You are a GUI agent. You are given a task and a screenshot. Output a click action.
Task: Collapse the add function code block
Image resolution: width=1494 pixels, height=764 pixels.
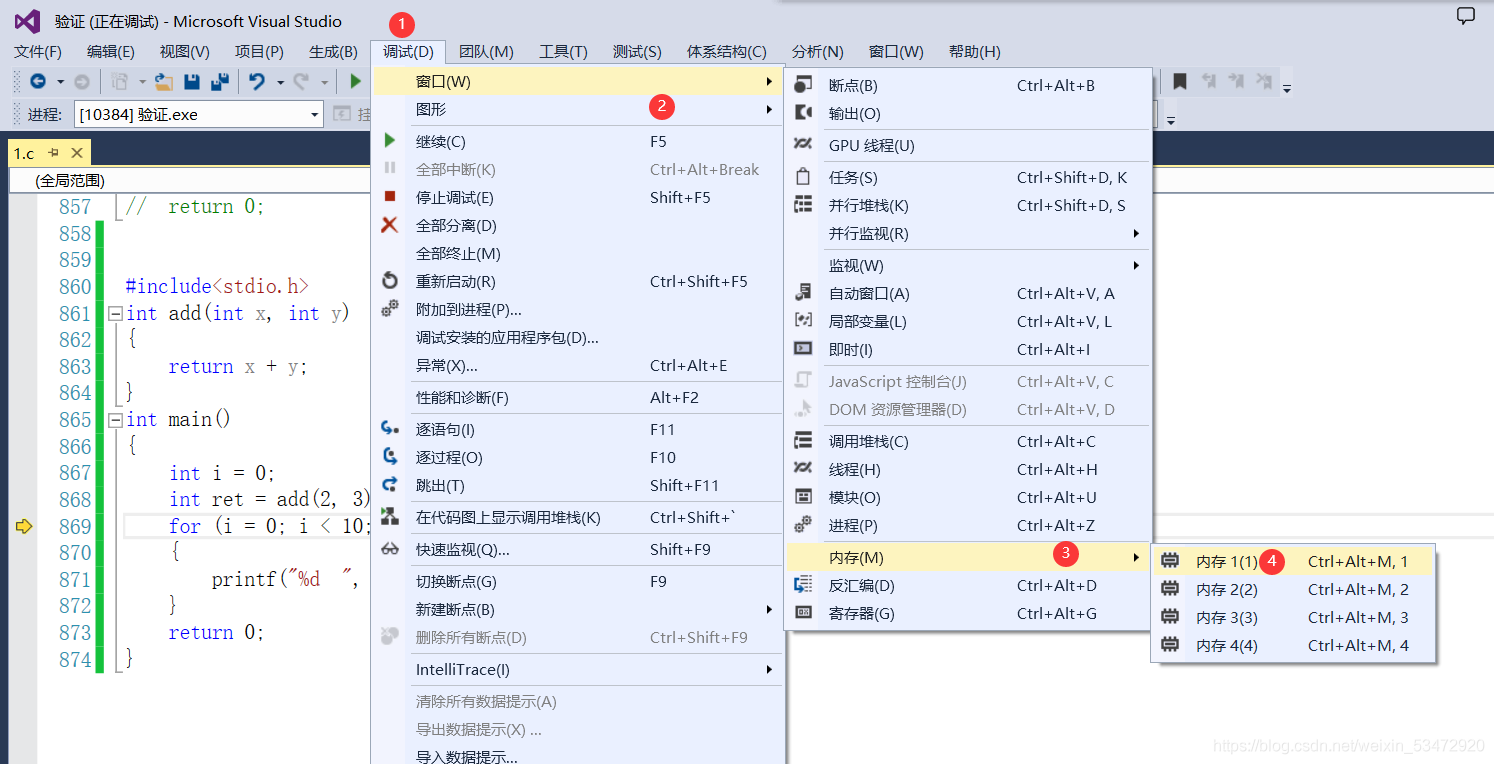[x=115, y=313]
